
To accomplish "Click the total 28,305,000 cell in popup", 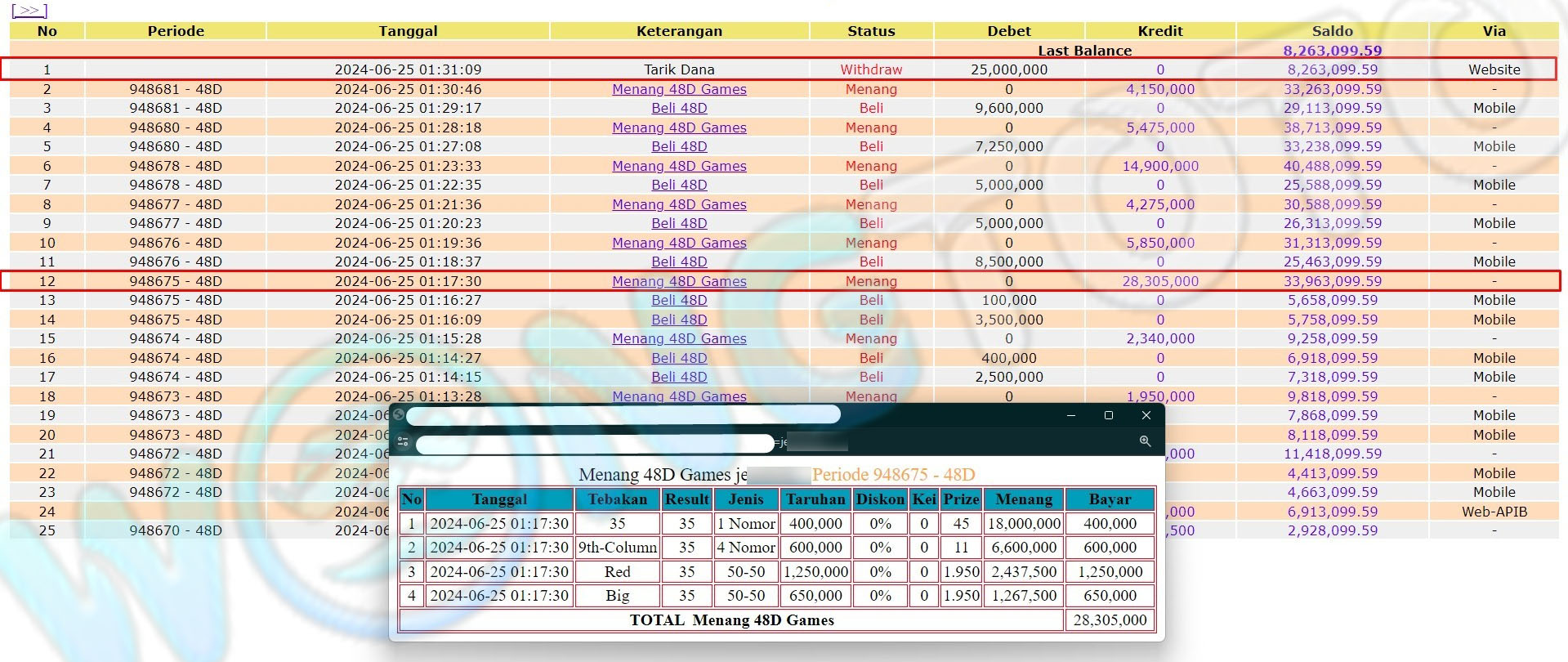I will tap(1110, 620).
